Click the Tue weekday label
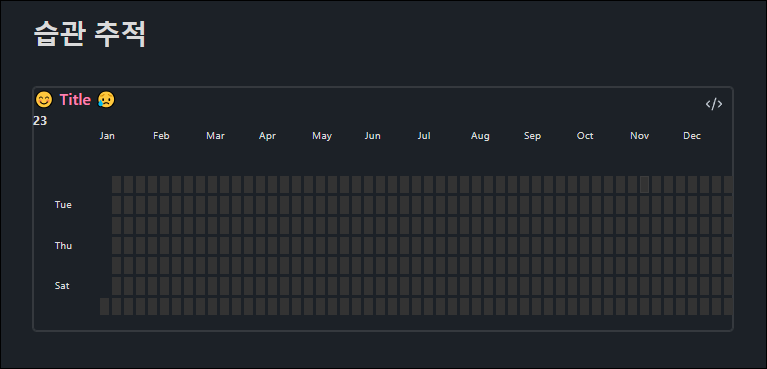The width and height of the screenshot is (767, 369). [x=63, y=205]
